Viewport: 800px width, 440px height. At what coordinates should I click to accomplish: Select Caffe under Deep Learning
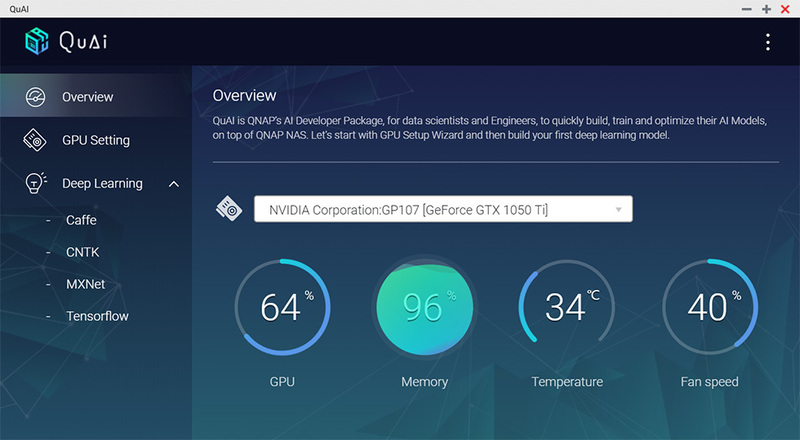point(81,220)
